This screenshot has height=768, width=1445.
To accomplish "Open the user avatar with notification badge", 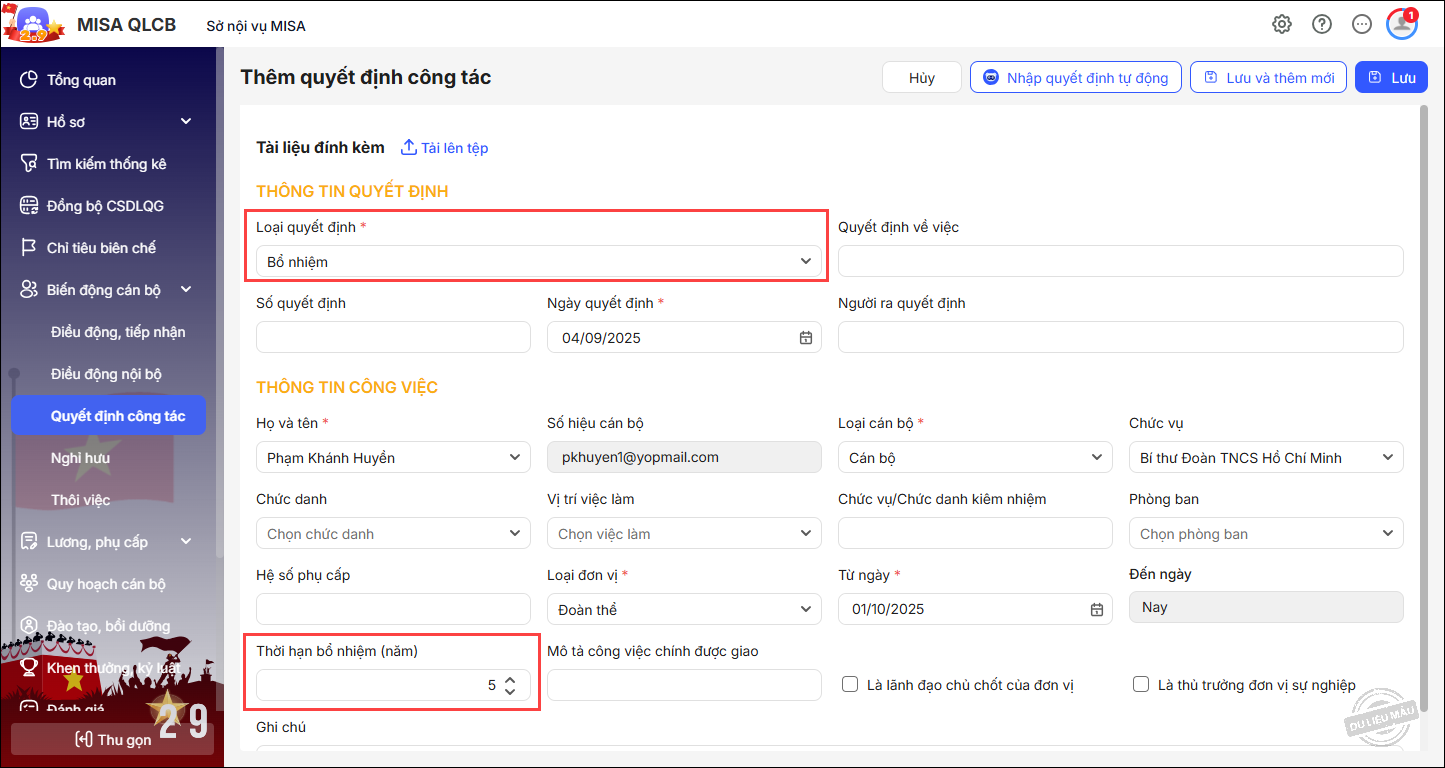I will click(x=1401, y=25).
